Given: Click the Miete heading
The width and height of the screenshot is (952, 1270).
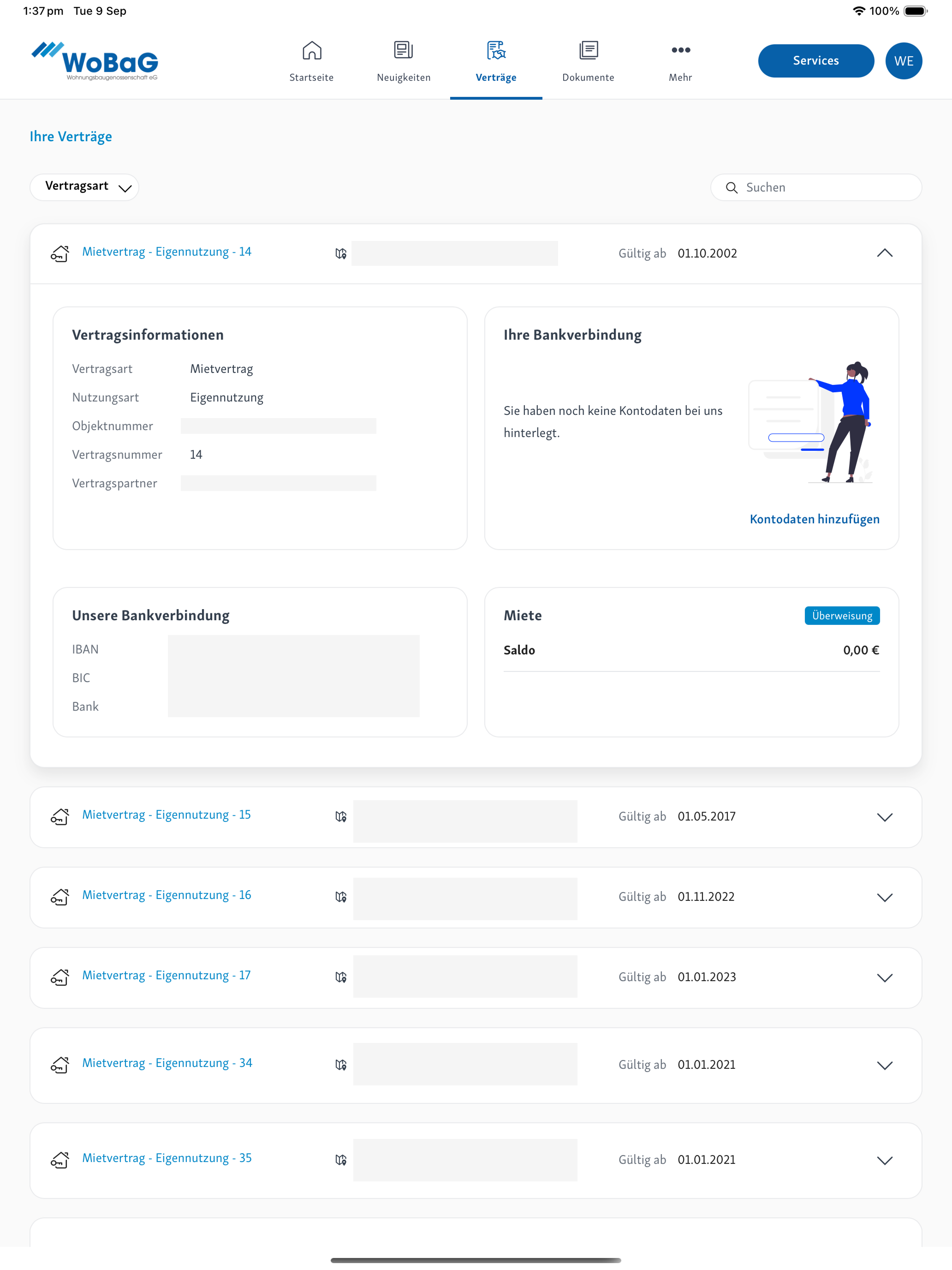Looking at the screenshot, I should coord(522,616).
